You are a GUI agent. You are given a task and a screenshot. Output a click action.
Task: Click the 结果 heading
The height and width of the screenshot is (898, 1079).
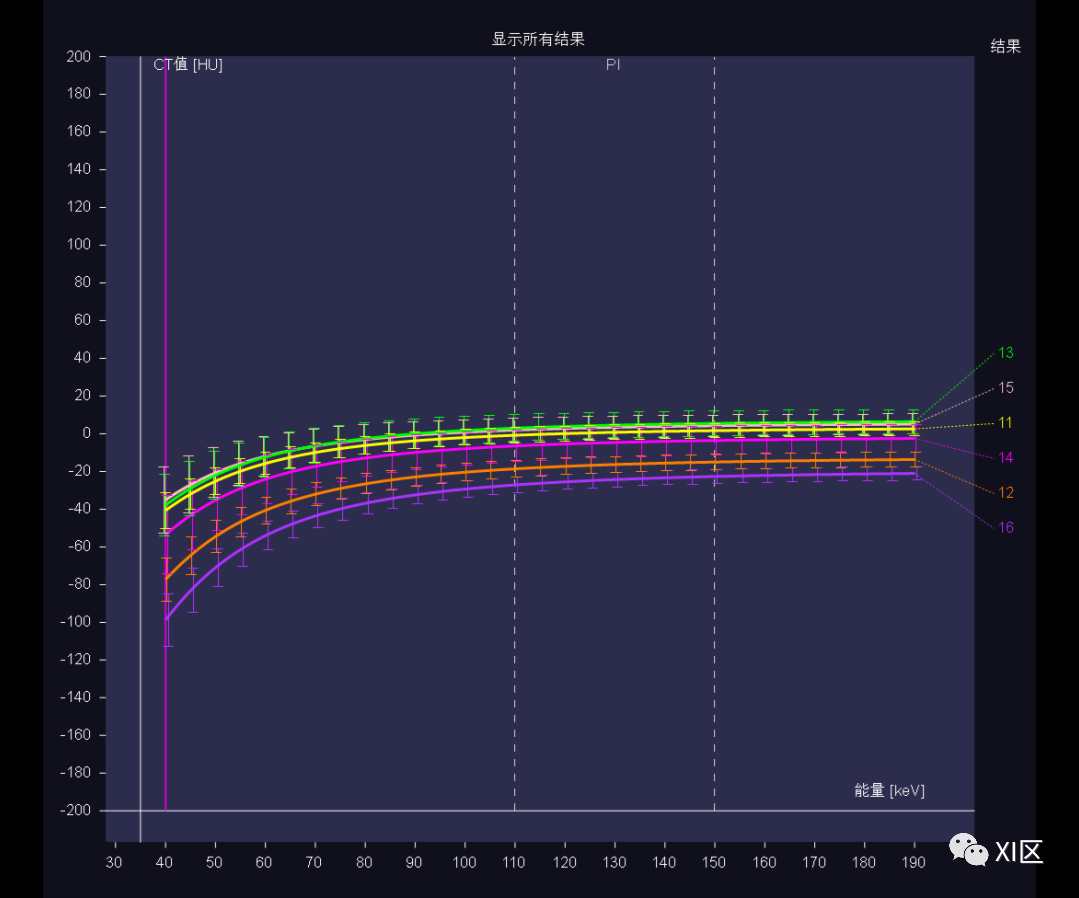[1005, 47]
